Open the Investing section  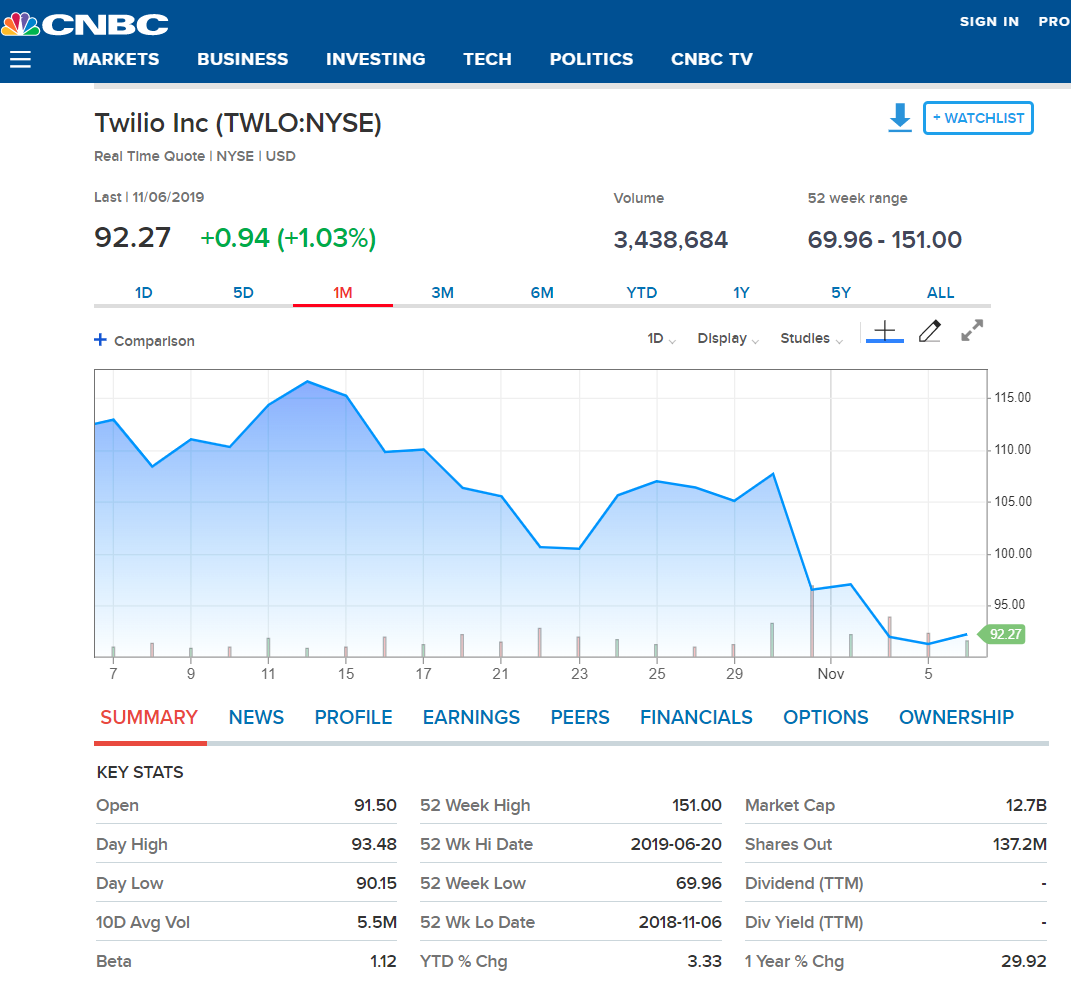pyautogui.click(x=376, y=59)
